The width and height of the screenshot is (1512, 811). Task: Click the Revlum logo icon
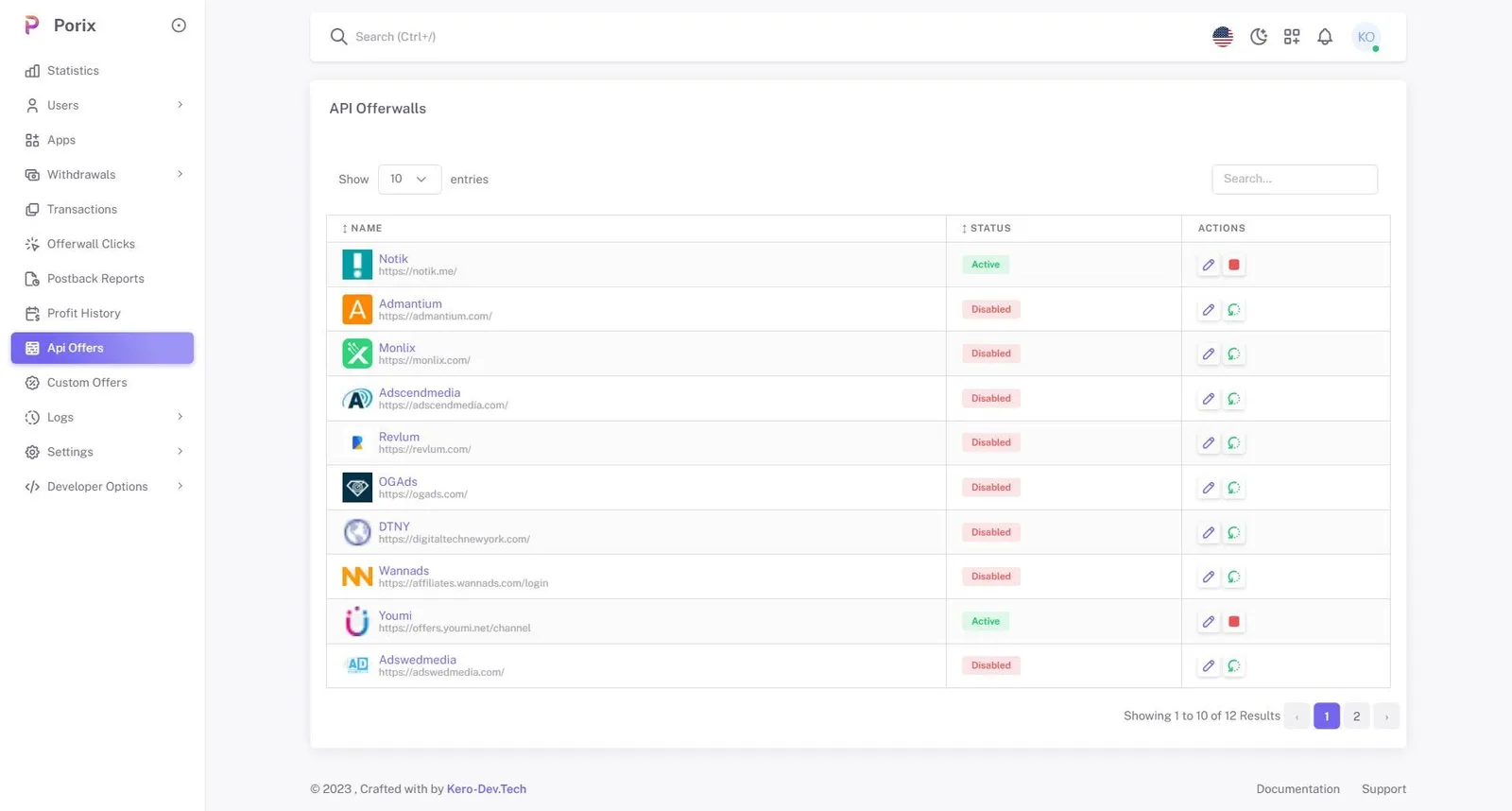click(357, 442)
